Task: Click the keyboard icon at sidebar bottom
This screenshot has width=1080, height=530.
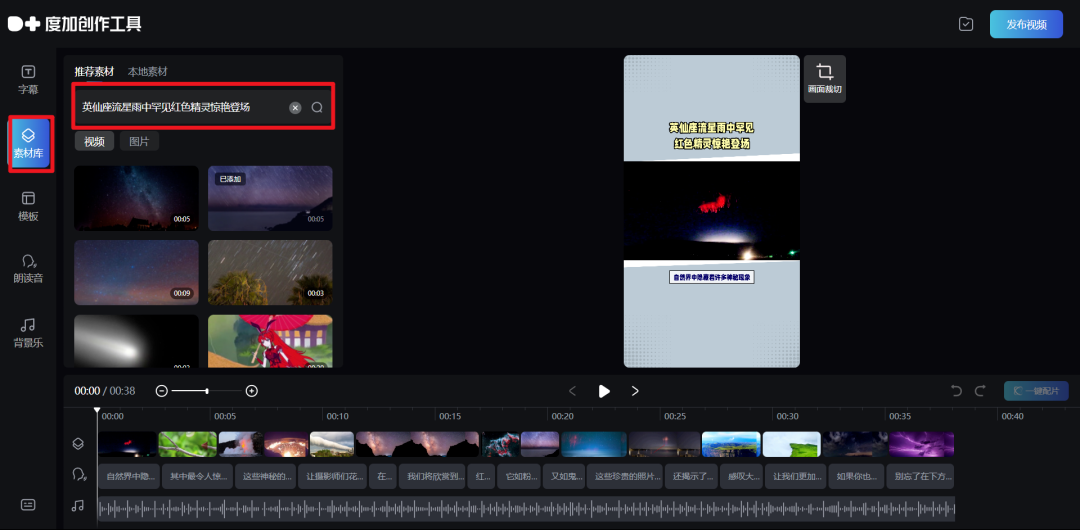Action: pyautogui.click(x=28, y=504)
